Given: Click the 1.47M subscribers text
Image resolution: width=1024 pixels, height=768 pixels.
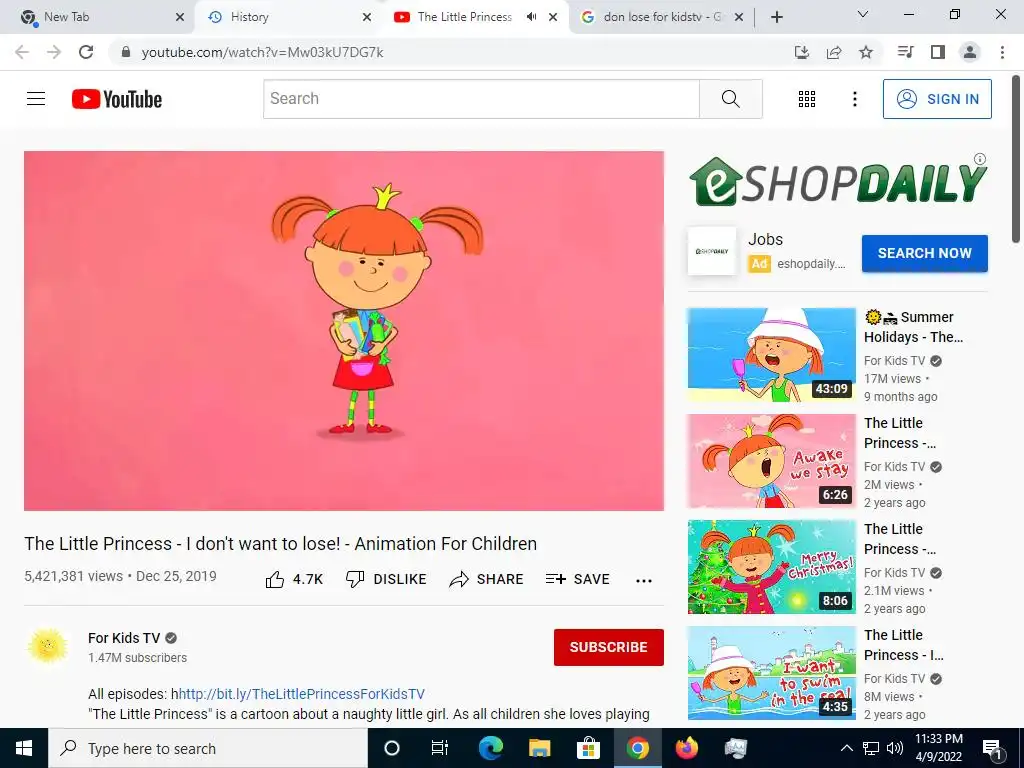Looking at the screenshot, I should tap(138, 658).
